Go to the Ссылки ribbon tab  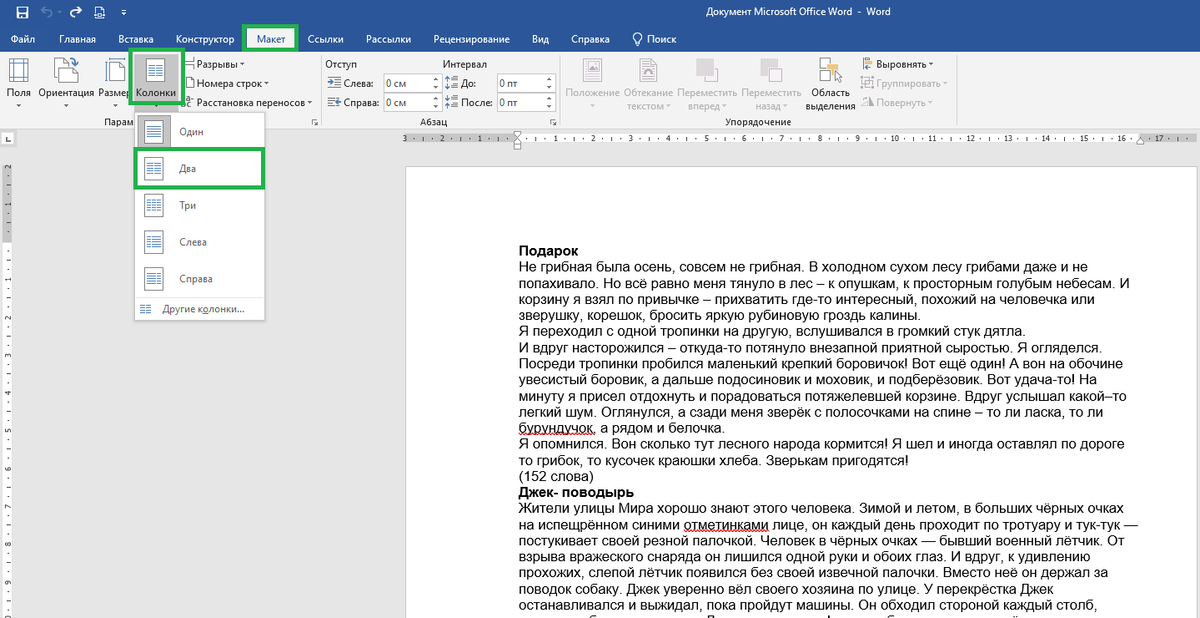click(x=325, y=39)
